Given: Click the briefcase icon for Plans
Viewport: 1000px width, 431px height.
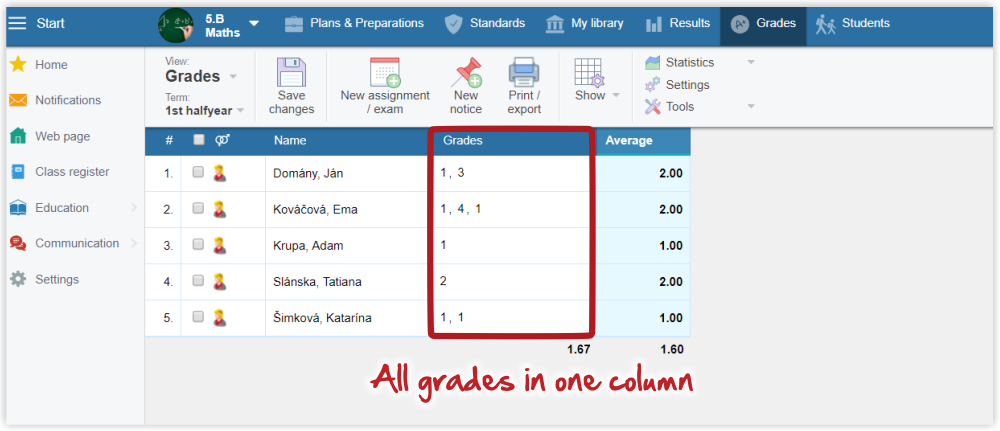Looking at the screenshot, I should tap(293, 24).
